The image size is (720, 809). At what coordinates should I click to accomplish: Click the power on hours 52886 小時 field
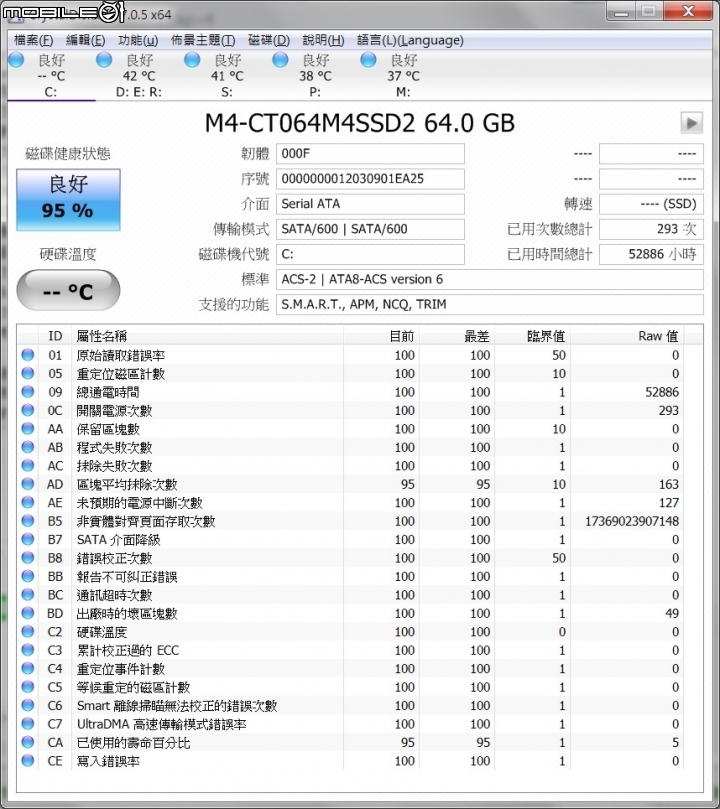(x=651, y=254)
